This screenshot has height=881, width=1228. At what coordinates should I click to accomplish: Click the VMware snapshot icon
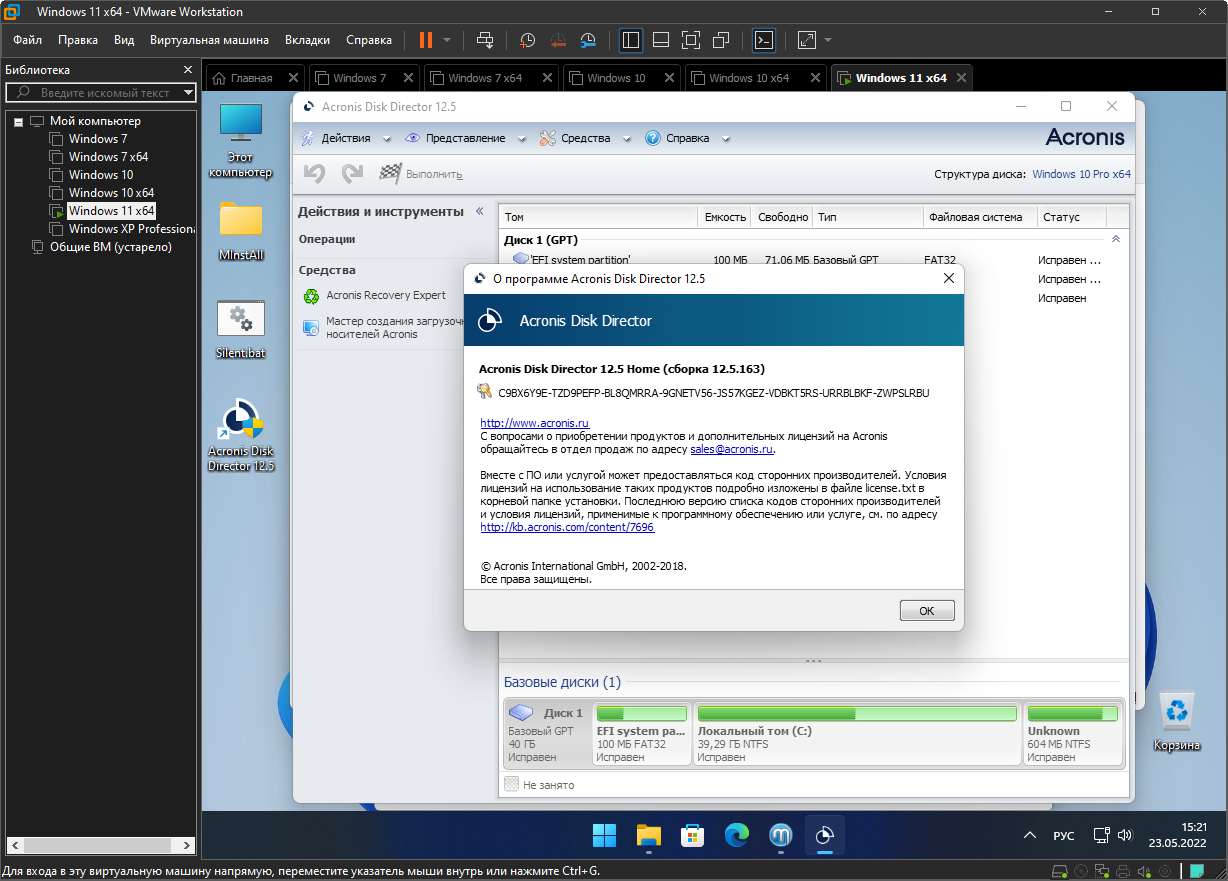(527, 40)
